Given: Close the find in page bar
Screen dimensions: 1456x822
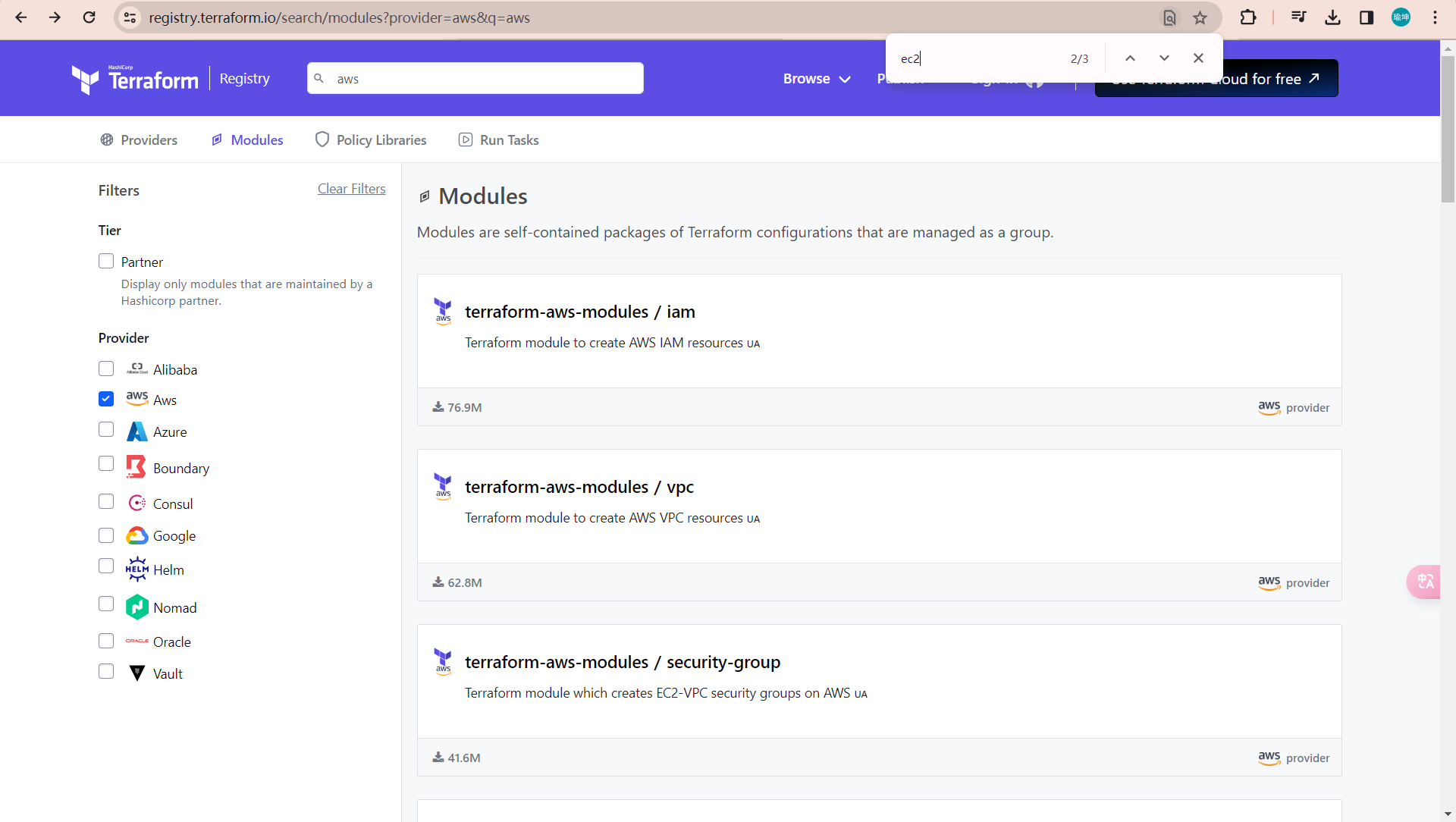Looking at the screenshot, I should pos(1198,58).
